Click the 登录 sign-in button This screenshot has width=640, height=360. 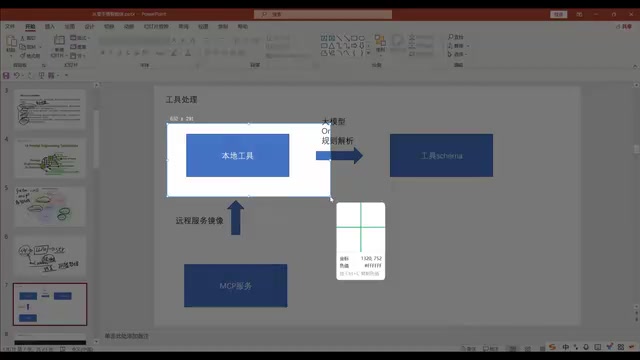559,14
